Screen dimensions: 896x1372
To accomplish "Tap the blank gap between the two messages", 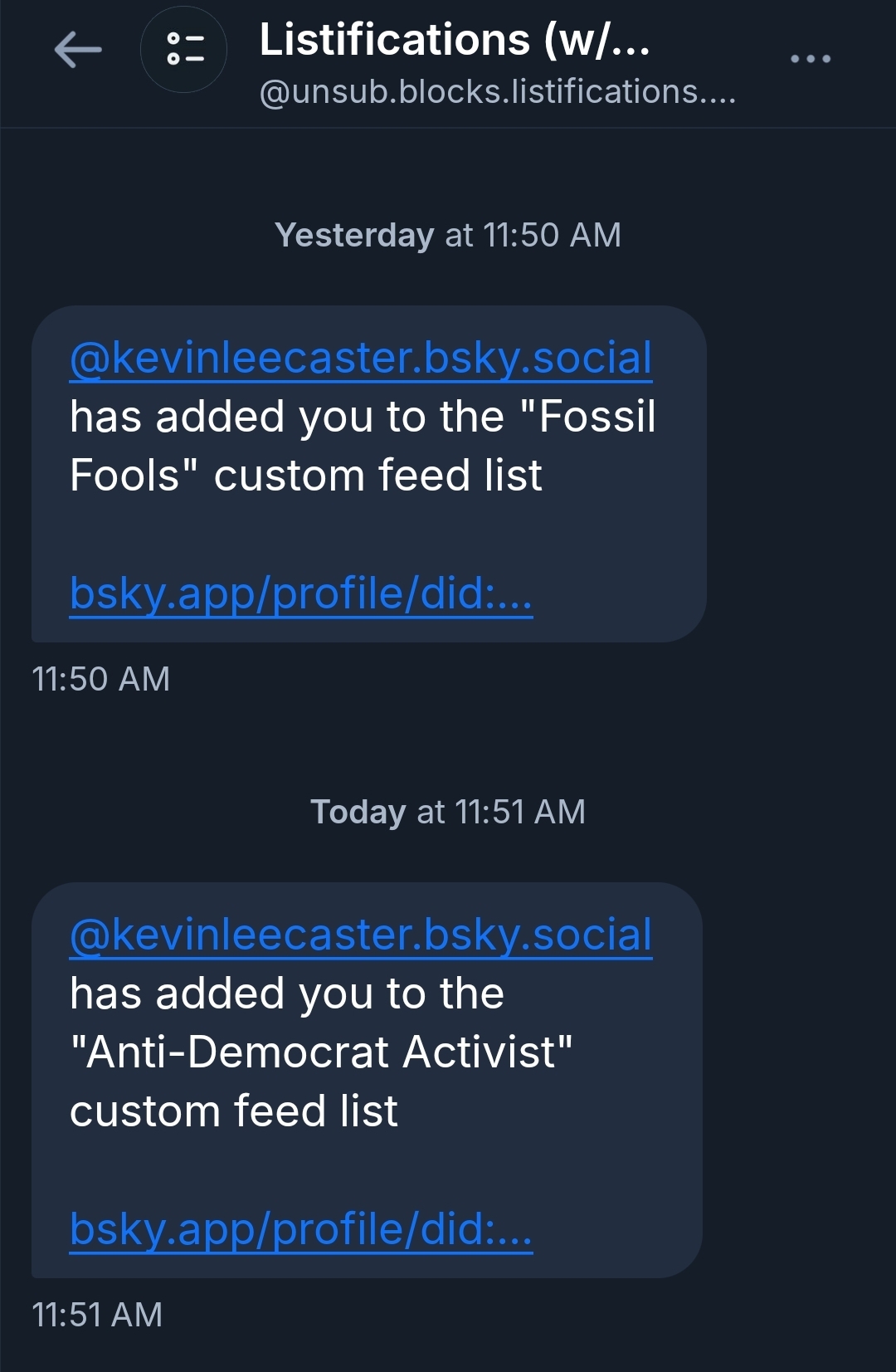I will click(x=448, y=739).
